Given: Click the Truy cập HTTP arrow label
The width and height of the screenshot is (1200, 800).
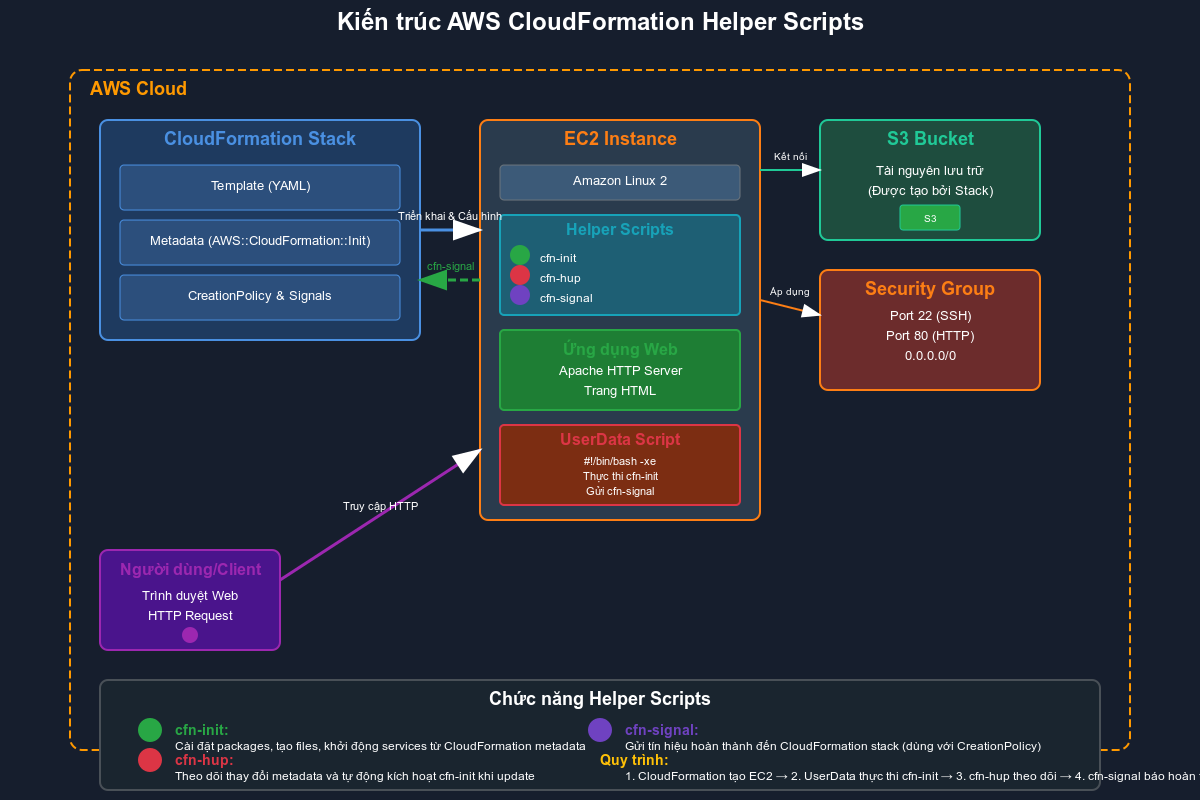Looking at the screenshot, I should [x=380, y=506].
